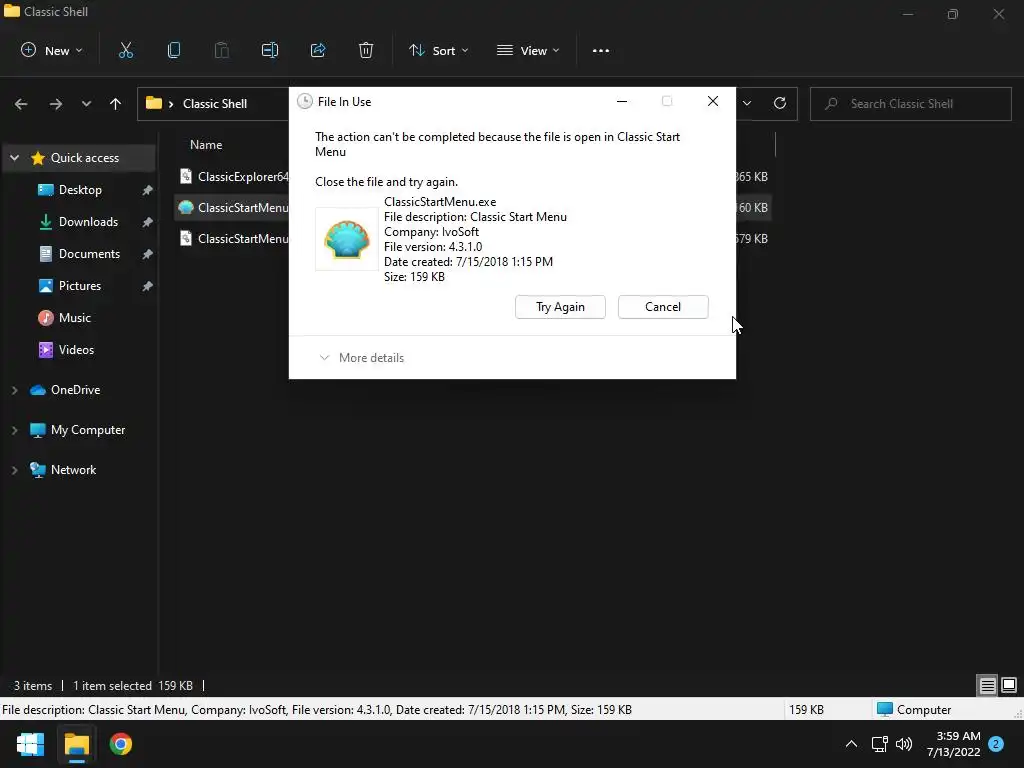Viewport: 1024px width, 768px height.
Task: Close the File In Use dialog
Action: 712,101
